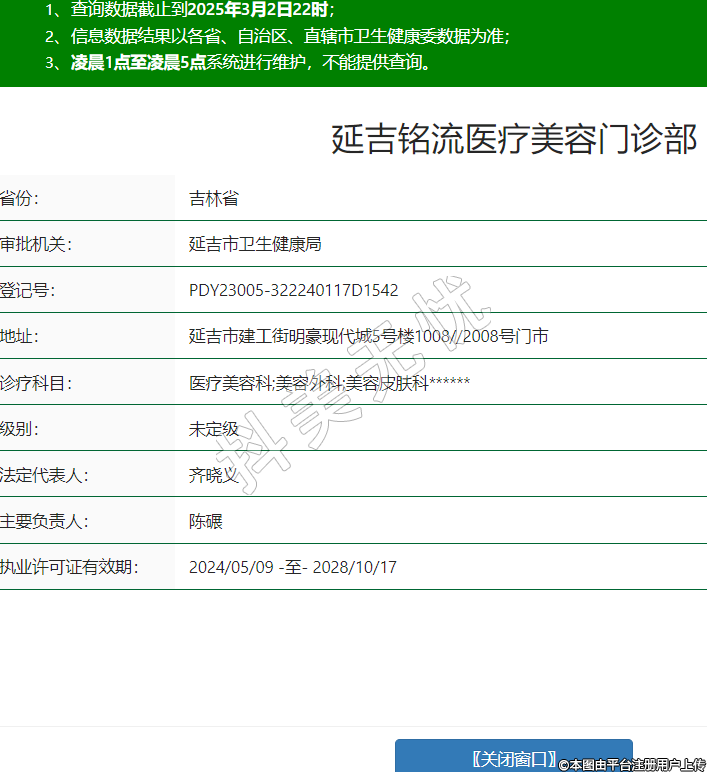Image resolution: width=707 pixels, height=772 pixels.
Task: Select the 延吉市卫生健康局 approval authority value
Action: point(255,244)
